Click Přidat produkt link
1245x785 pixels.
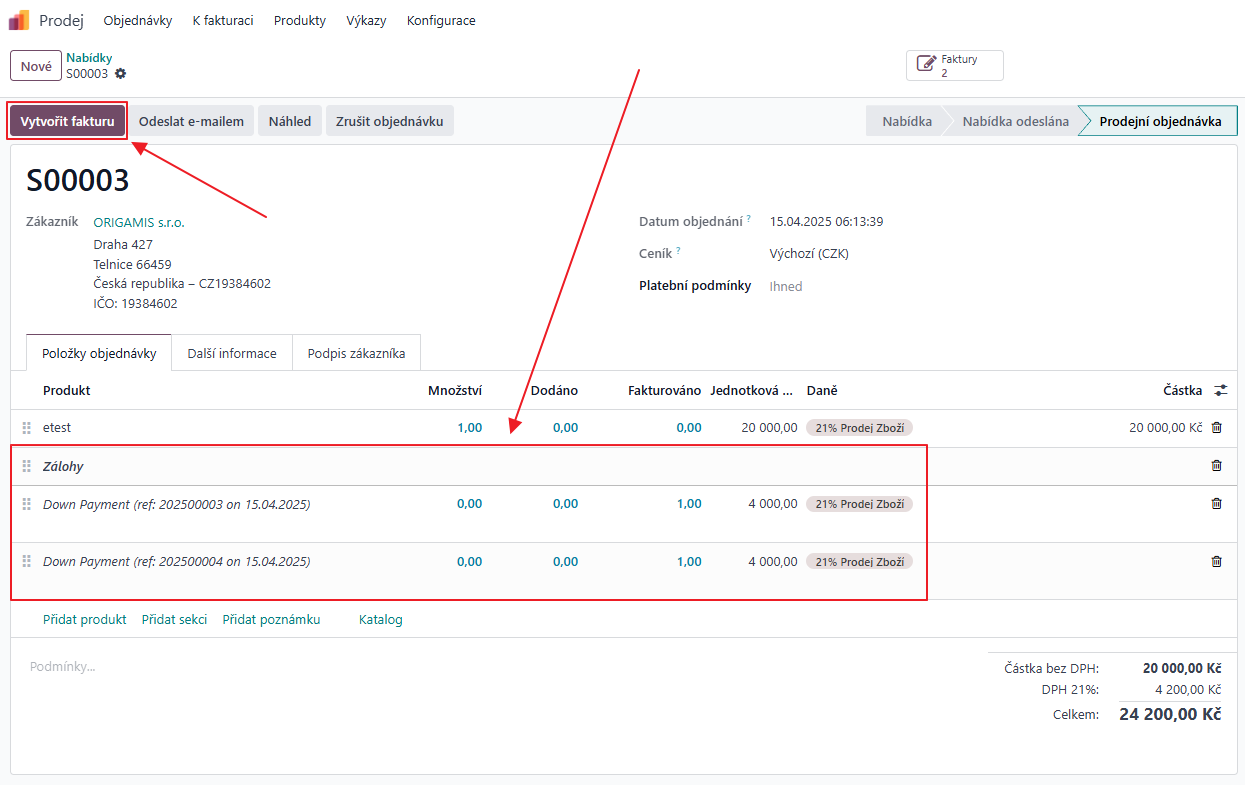point(85,620)
